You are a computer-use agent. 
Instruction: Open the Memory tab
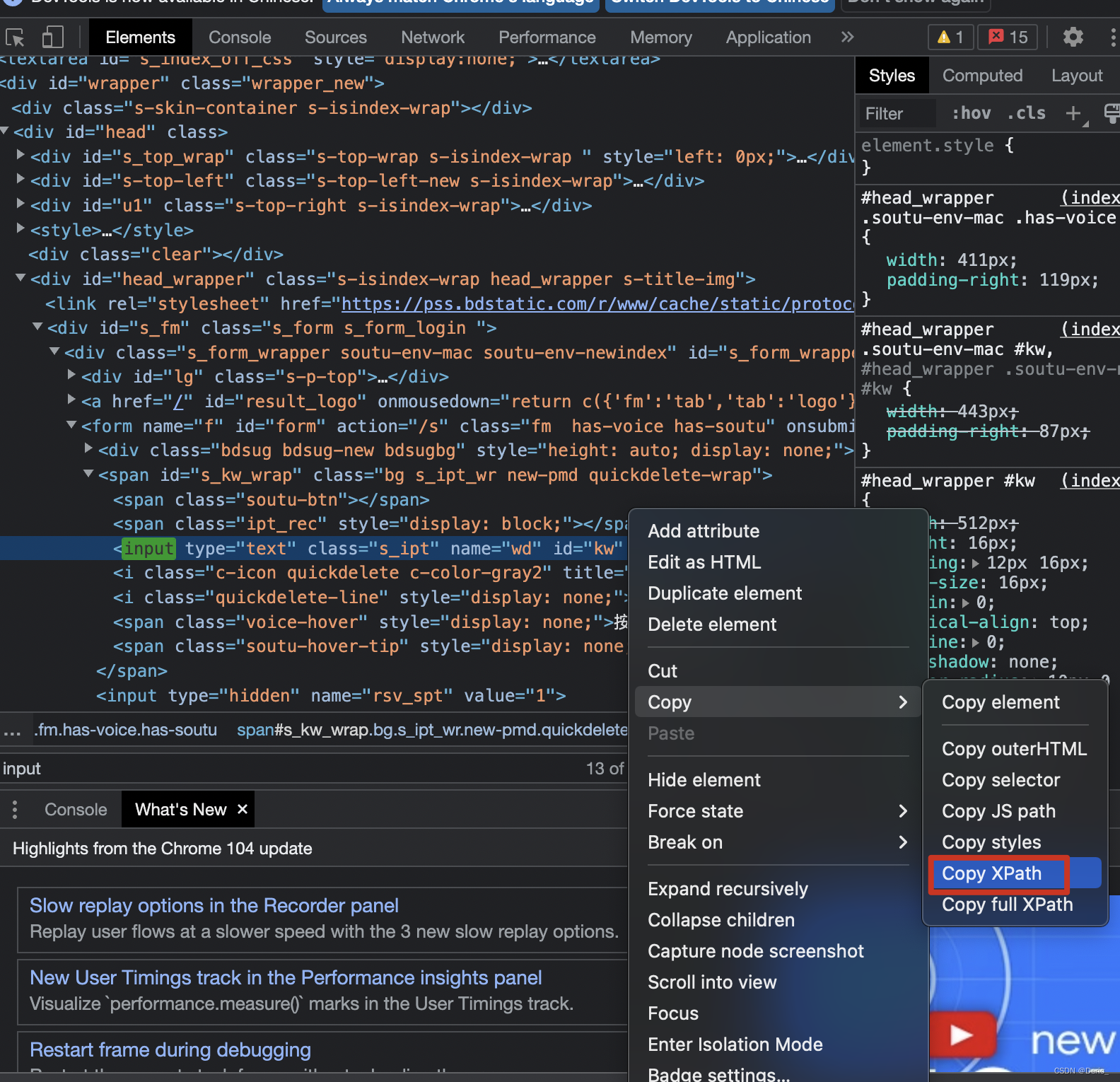tap(661, 37)
